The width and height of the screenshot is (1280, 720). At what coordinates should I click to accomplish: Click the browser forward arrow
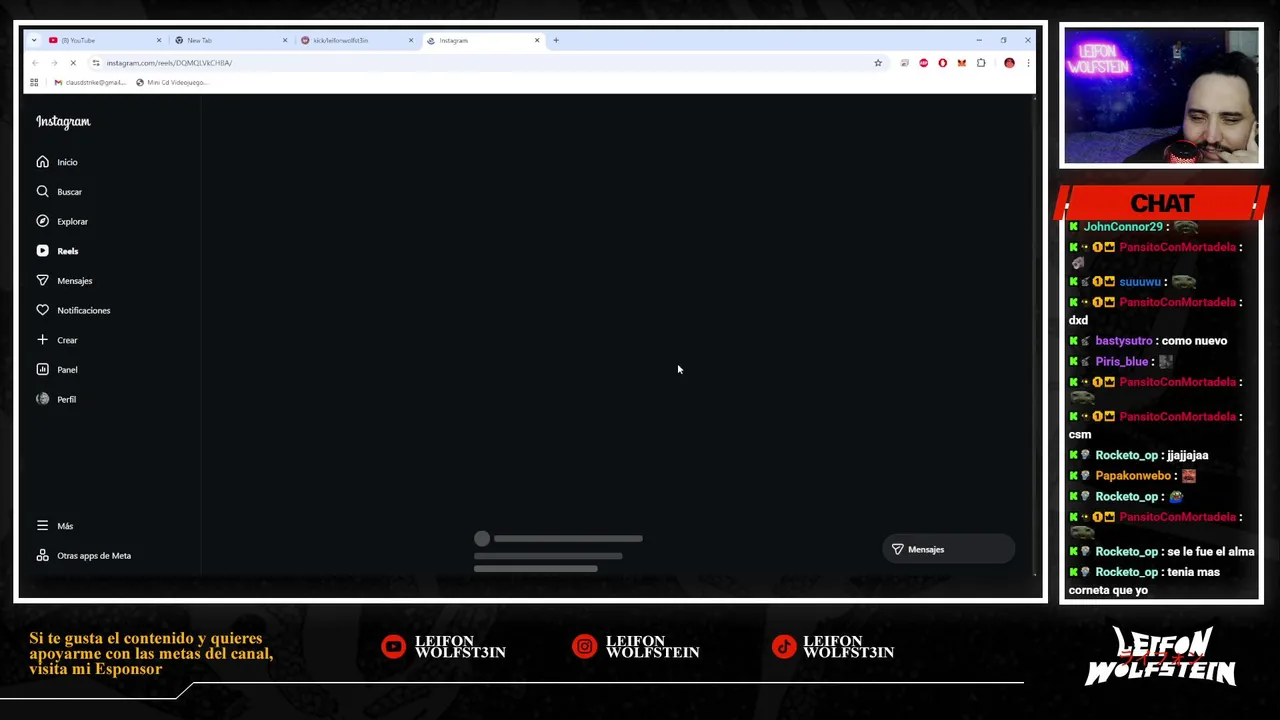pyautogui.click(x=54, y=63)
